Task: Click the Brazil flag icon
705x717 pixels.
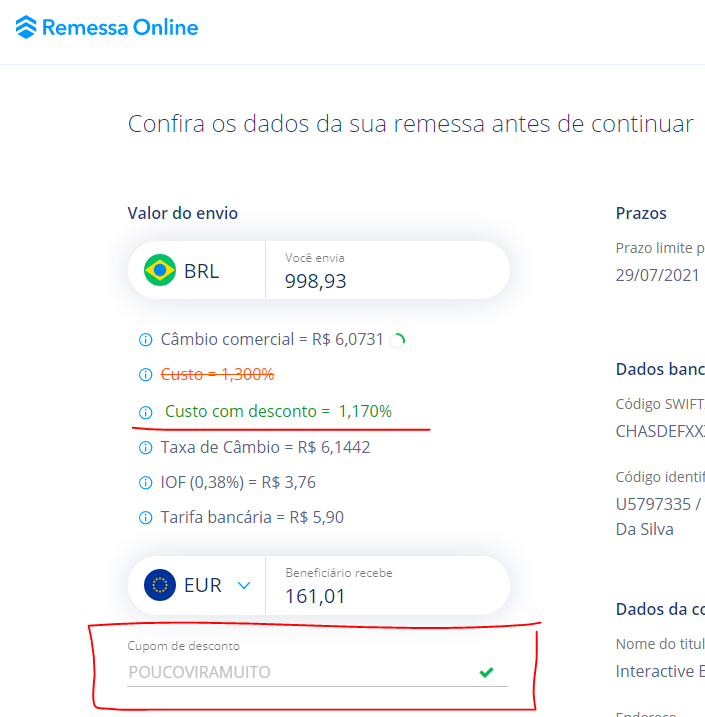Action: [x=160, y=270]
